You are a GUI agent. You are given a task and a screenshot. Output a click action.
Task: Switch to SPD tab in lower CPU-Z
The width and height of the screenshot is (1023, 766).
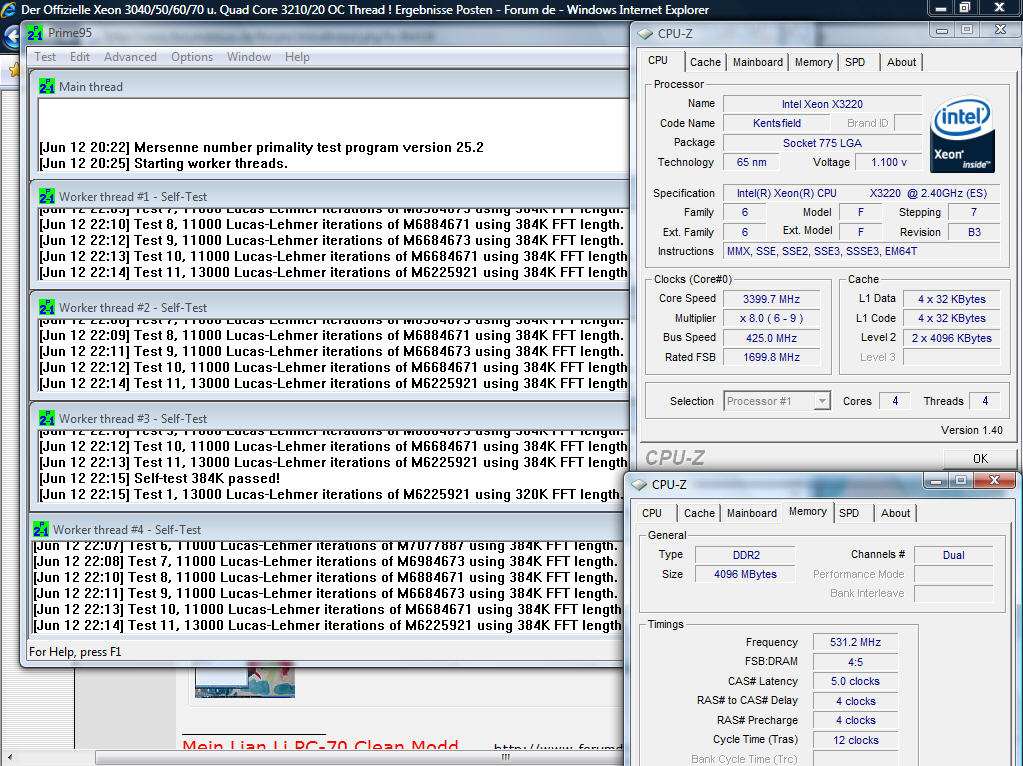pos(849,513)
